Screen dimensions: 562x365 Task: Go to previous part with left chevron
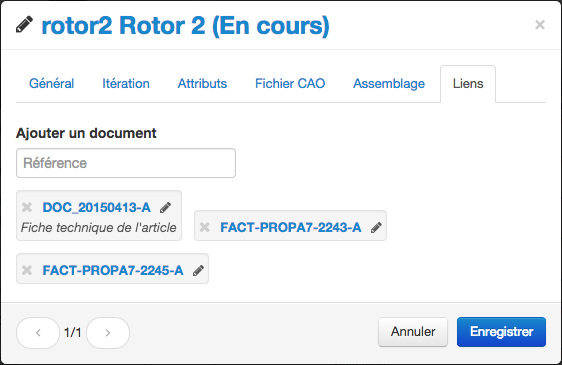(x=38, y=333)
